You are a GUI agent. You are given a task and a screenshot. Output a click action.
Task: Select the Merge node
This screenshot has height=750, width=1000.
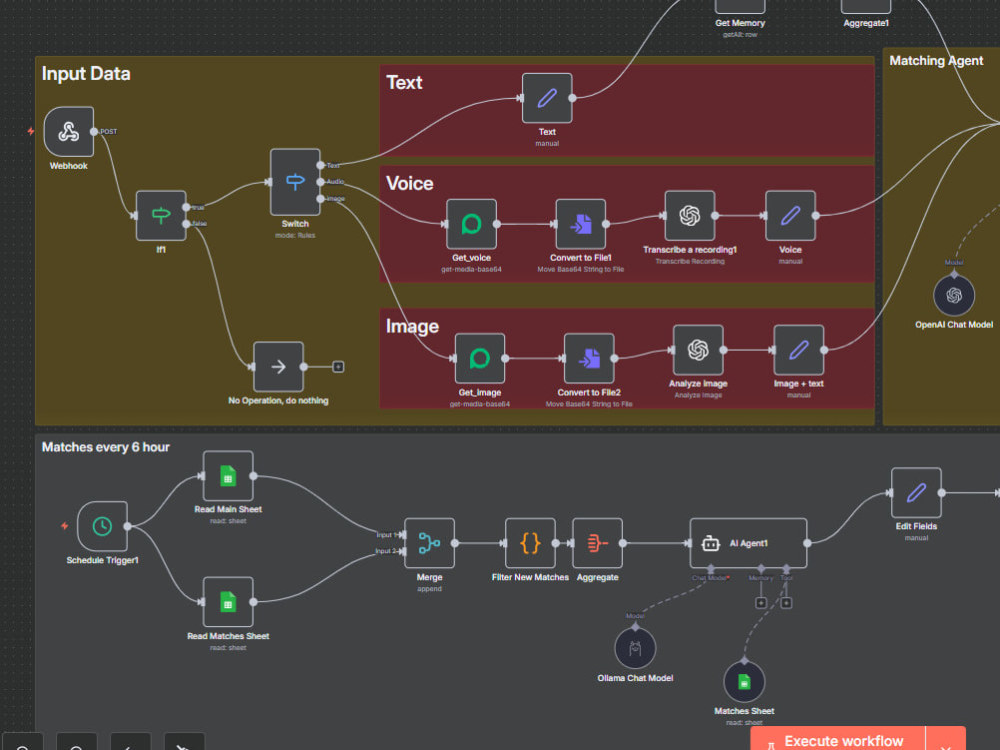click(x=429, y=543)
